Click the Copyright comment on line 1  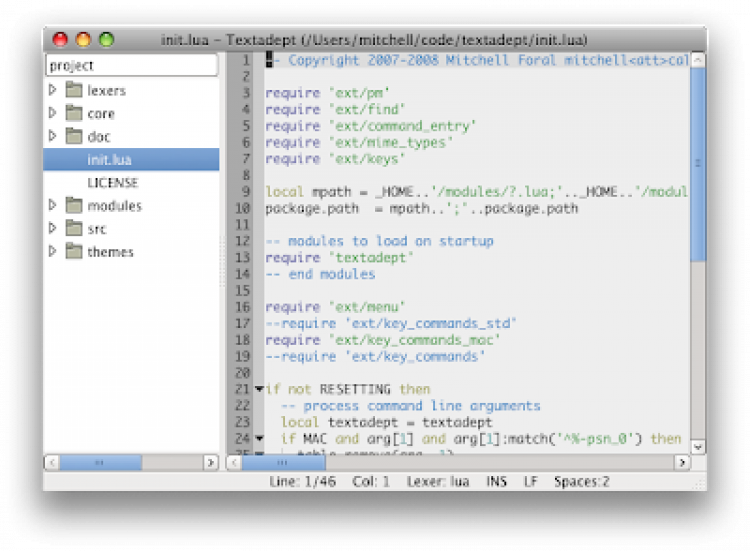pyautogui.click(x=477, y=60)
